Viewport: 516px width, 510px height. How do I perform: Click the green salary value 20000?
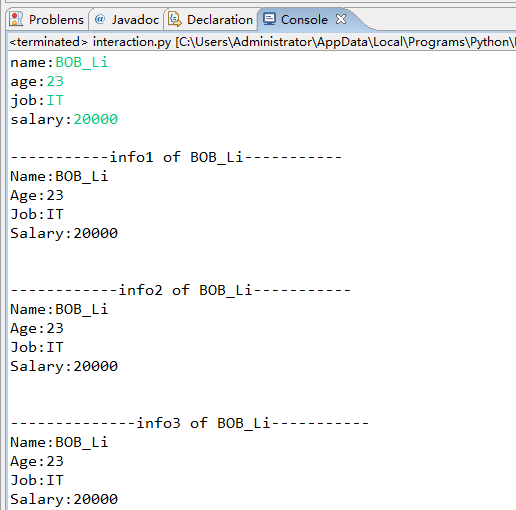point(96,119)
